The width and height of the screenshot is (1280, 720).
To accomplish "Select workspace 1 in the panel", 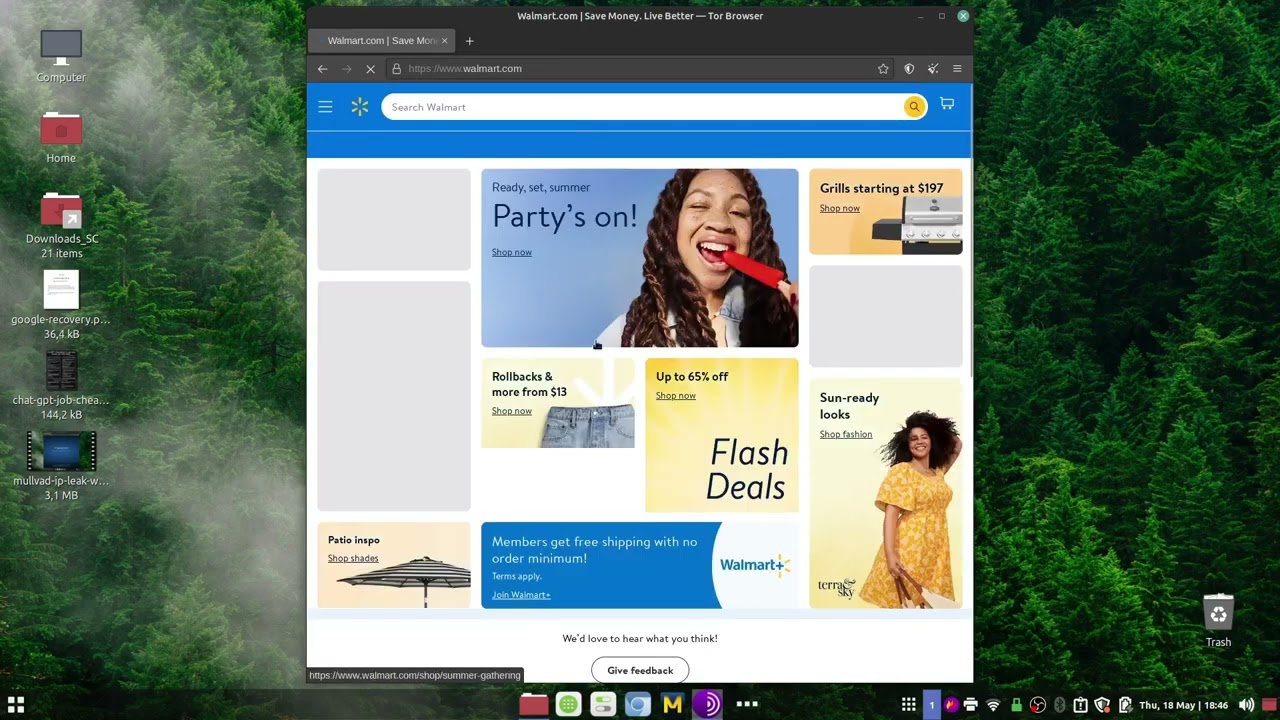I will pyautogui.click(x=932, y=705).
